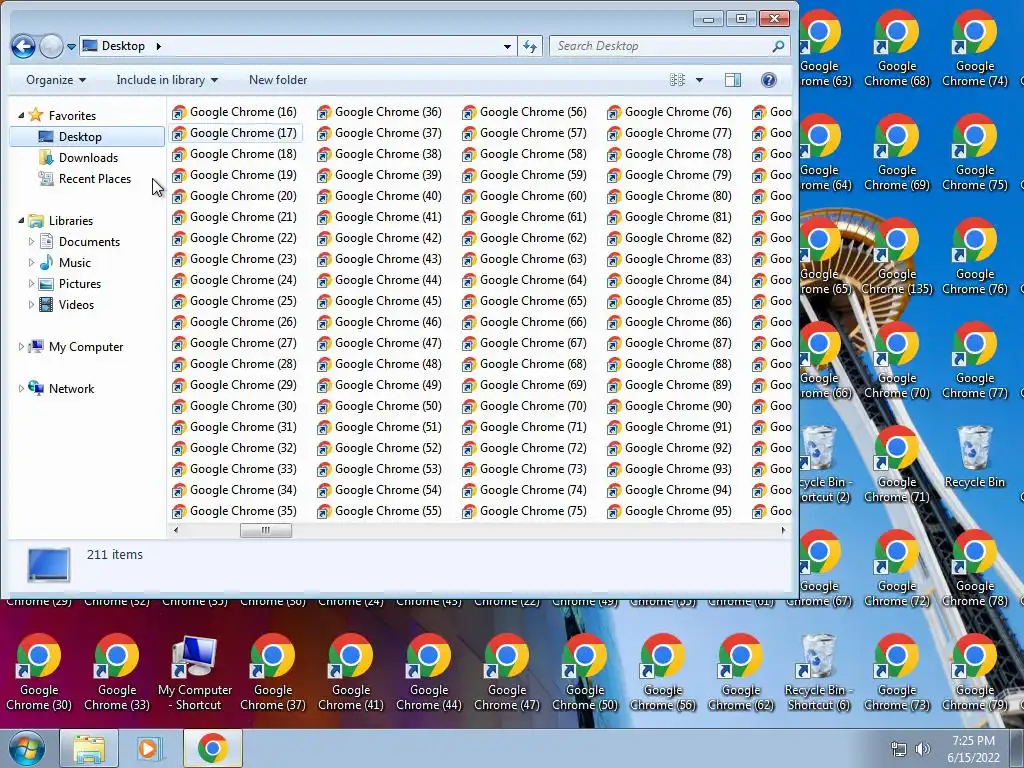
Task: Click the horizontal scrollbar right arrow
Action: pyautogui.click(x=783, y=530)
